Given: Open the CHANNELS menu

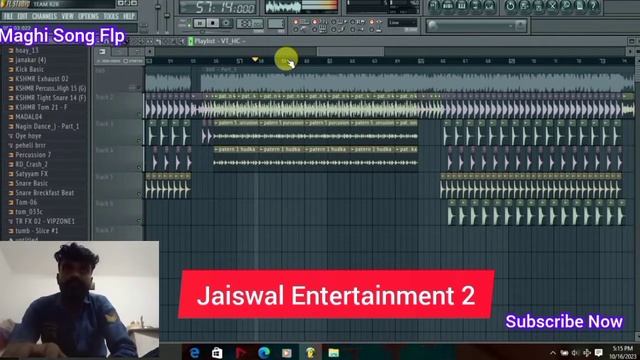Looking at the screenshot, I should click(44, 16).
